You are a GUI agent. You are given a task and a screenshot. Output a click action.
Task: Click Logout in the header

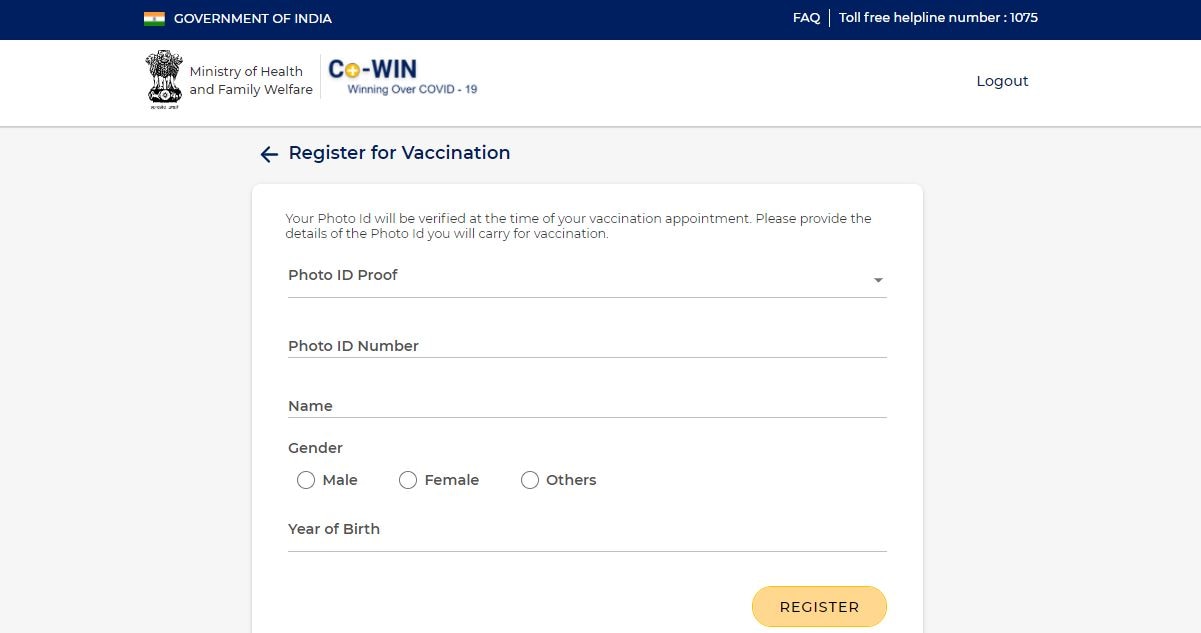click(1002, 81)
